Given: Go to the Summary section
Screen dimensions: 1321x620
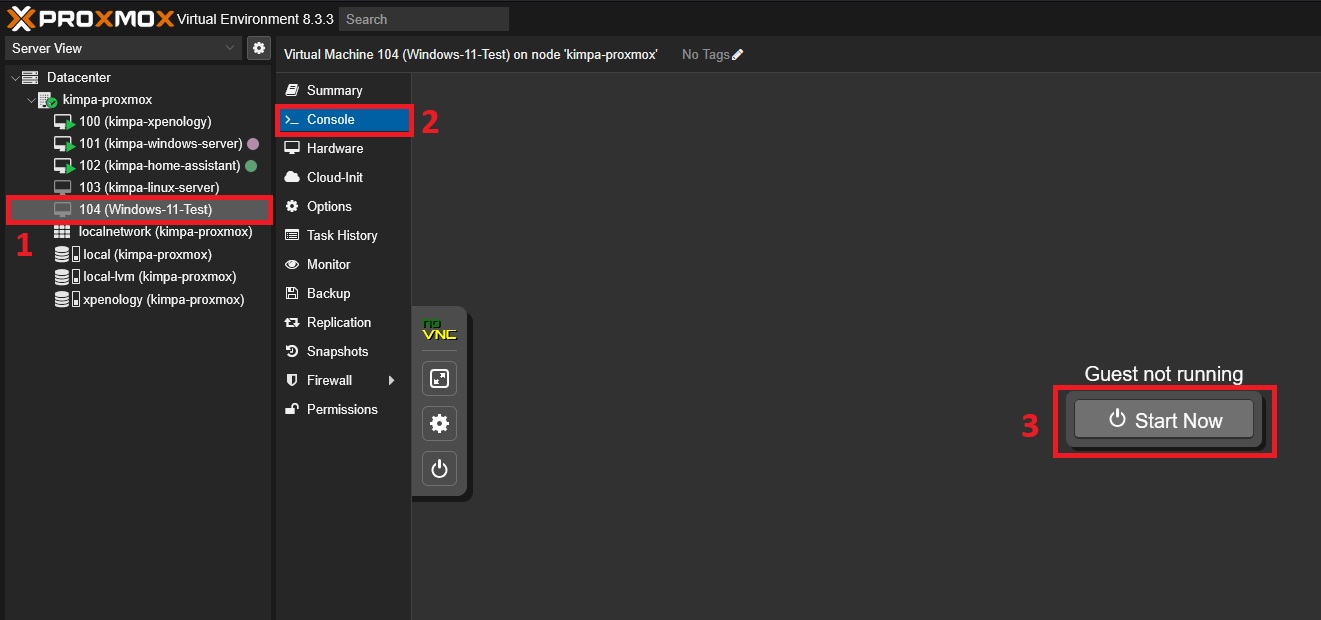Looking at the screenshot, I should click(x=334, y=90).
